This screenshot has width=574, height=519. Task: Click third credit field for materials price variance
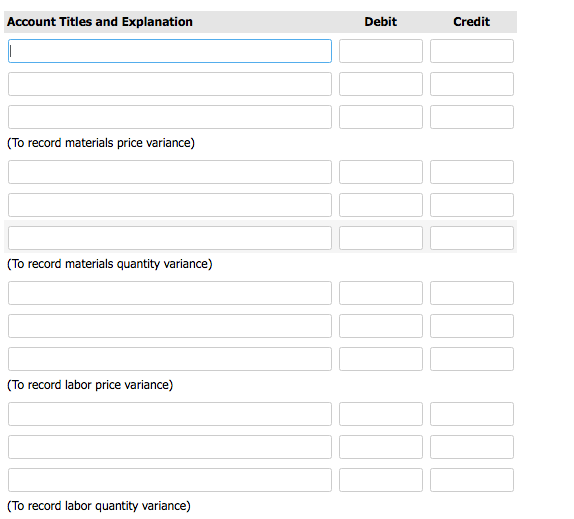click(x=472, y=117)
